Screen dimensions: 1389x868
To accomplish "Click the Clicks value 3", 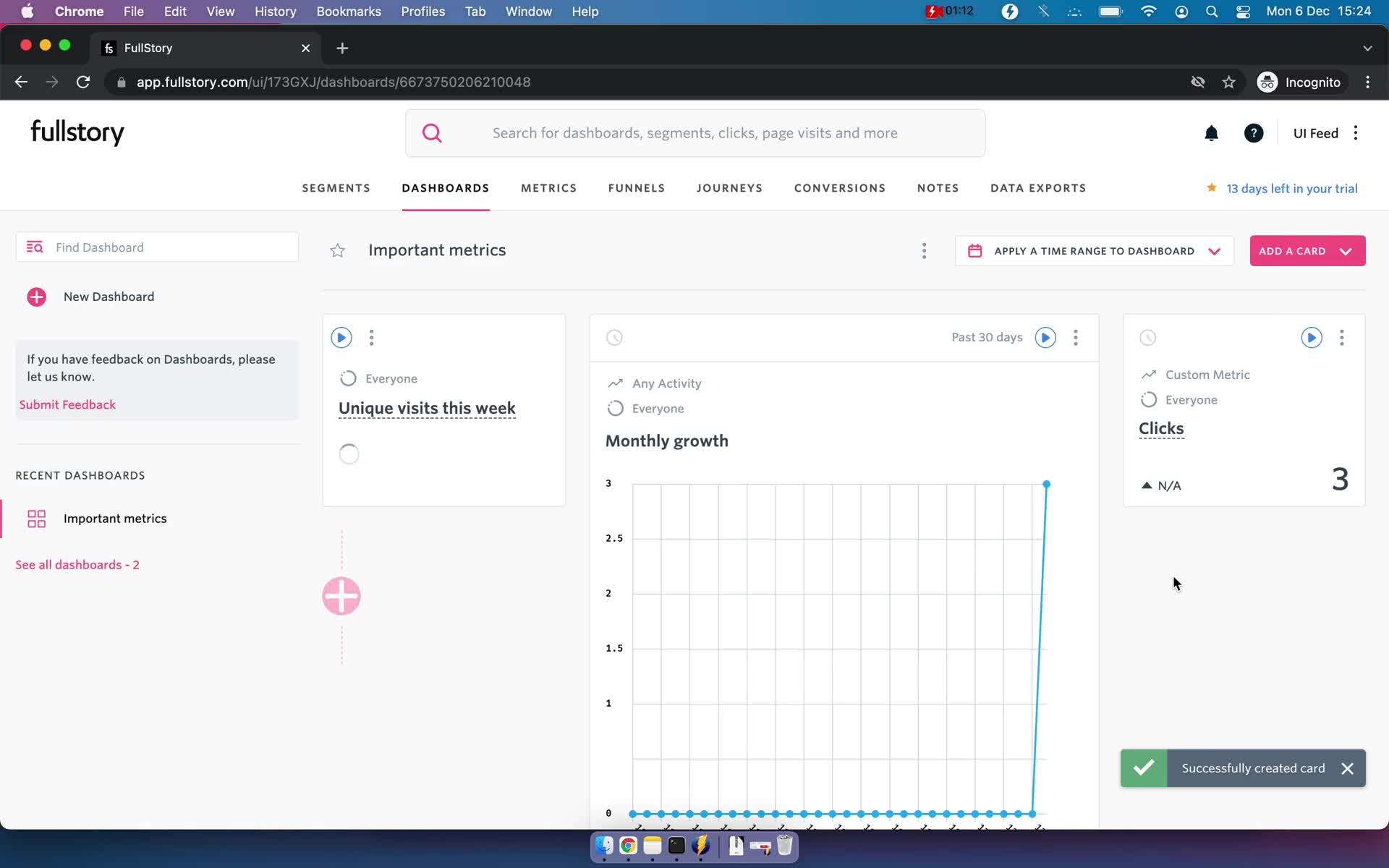I will point(1340,479).
